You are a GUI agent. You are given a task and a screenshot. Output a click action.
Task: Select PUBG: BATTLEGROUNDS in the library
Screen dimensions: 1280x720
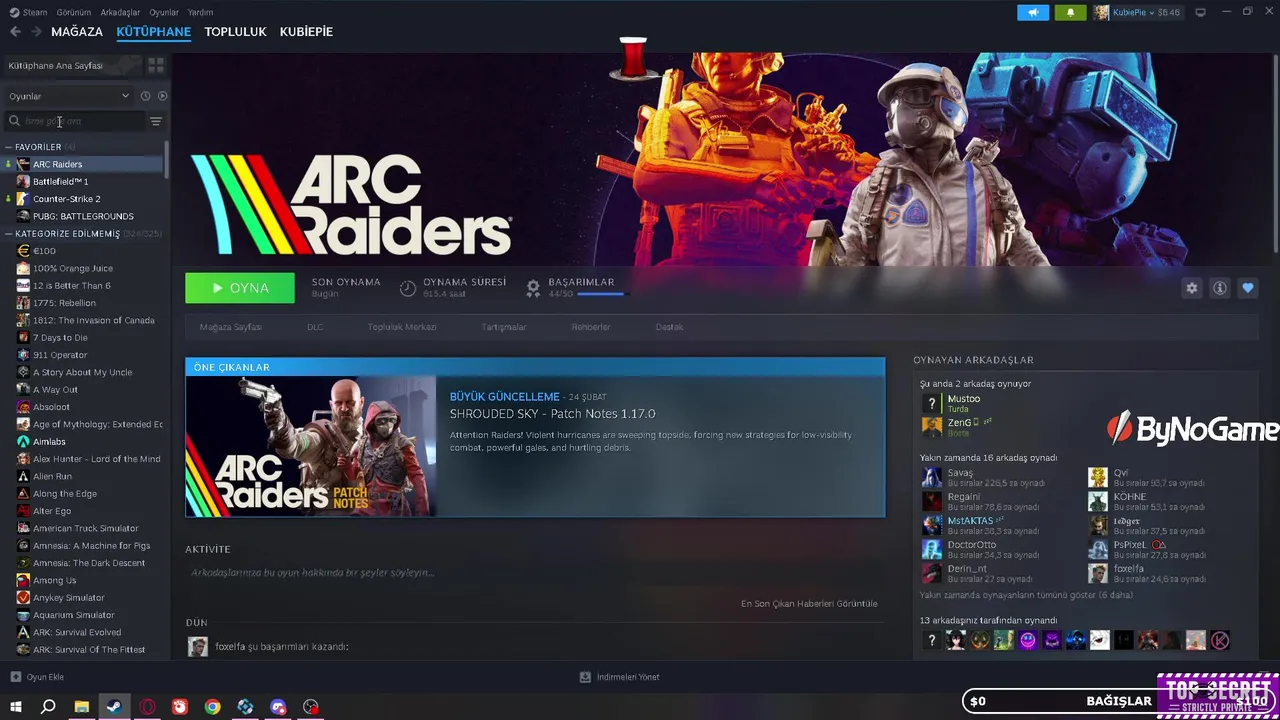coord(83,216)
